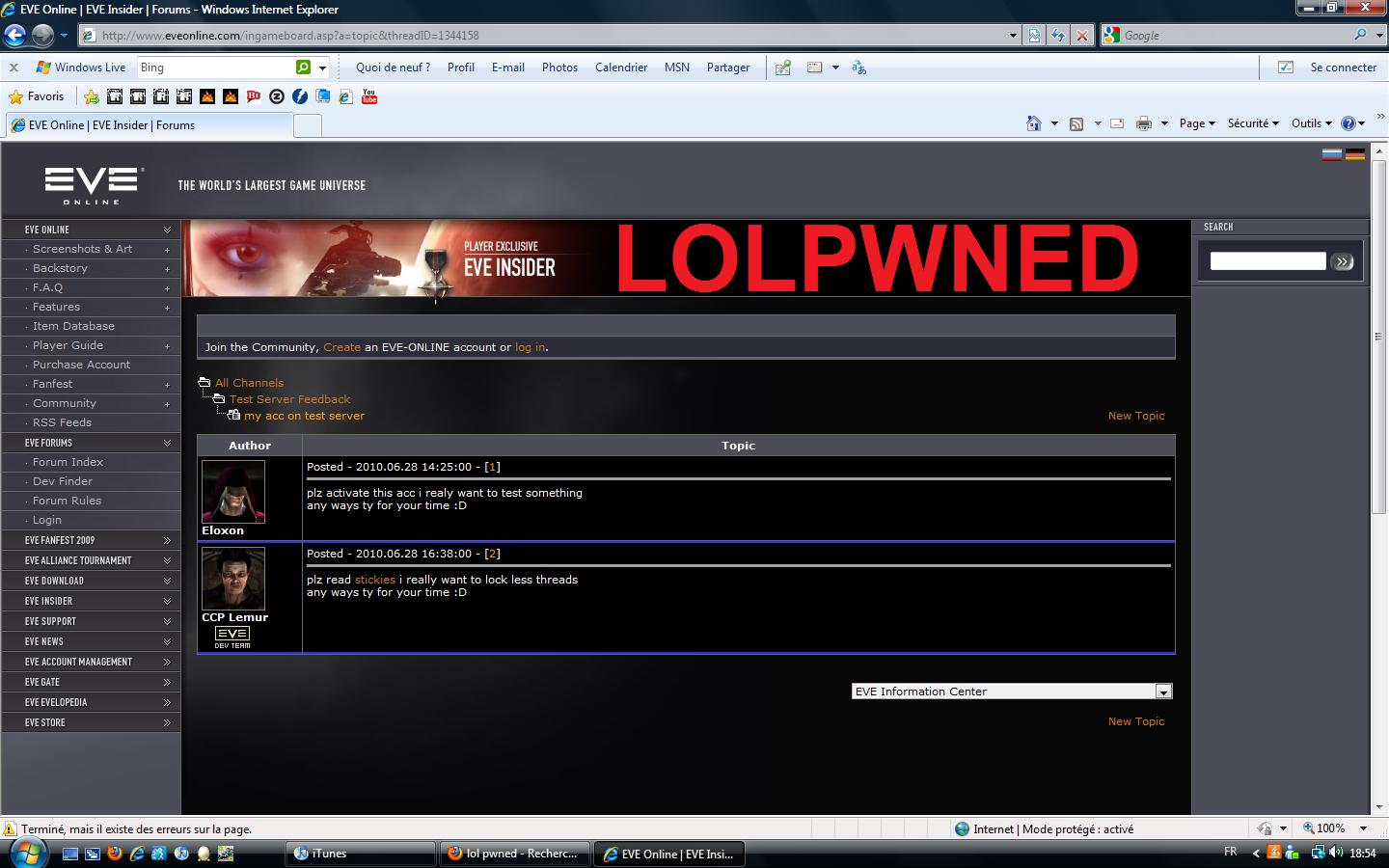The height and width of the screenshot is (868, 1389).
Task: Open a new browser tab
Action: pyautogui.click(x=308, y=125)
